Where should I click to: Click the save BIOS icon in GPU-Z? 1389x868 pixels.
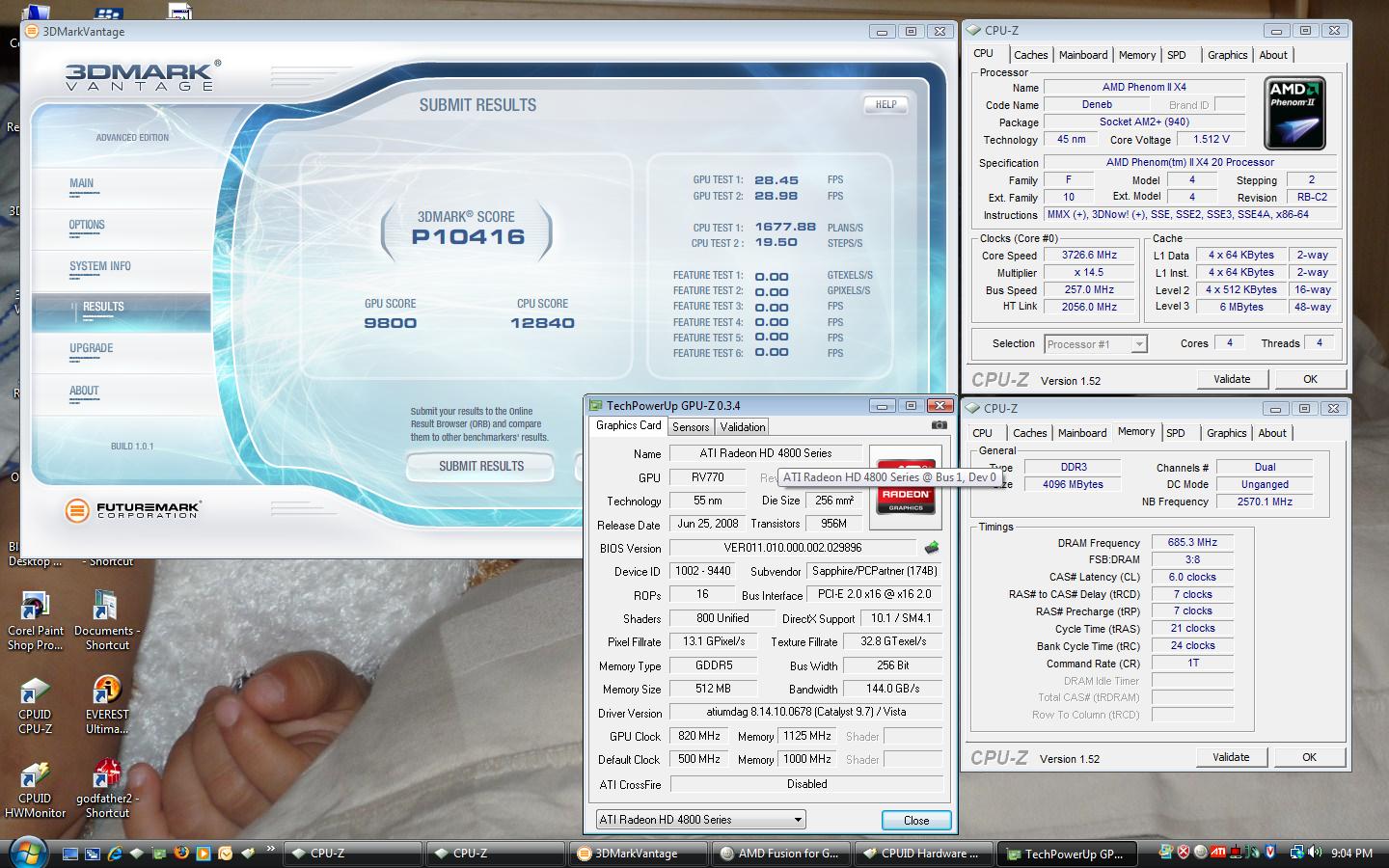coord(931,548)
